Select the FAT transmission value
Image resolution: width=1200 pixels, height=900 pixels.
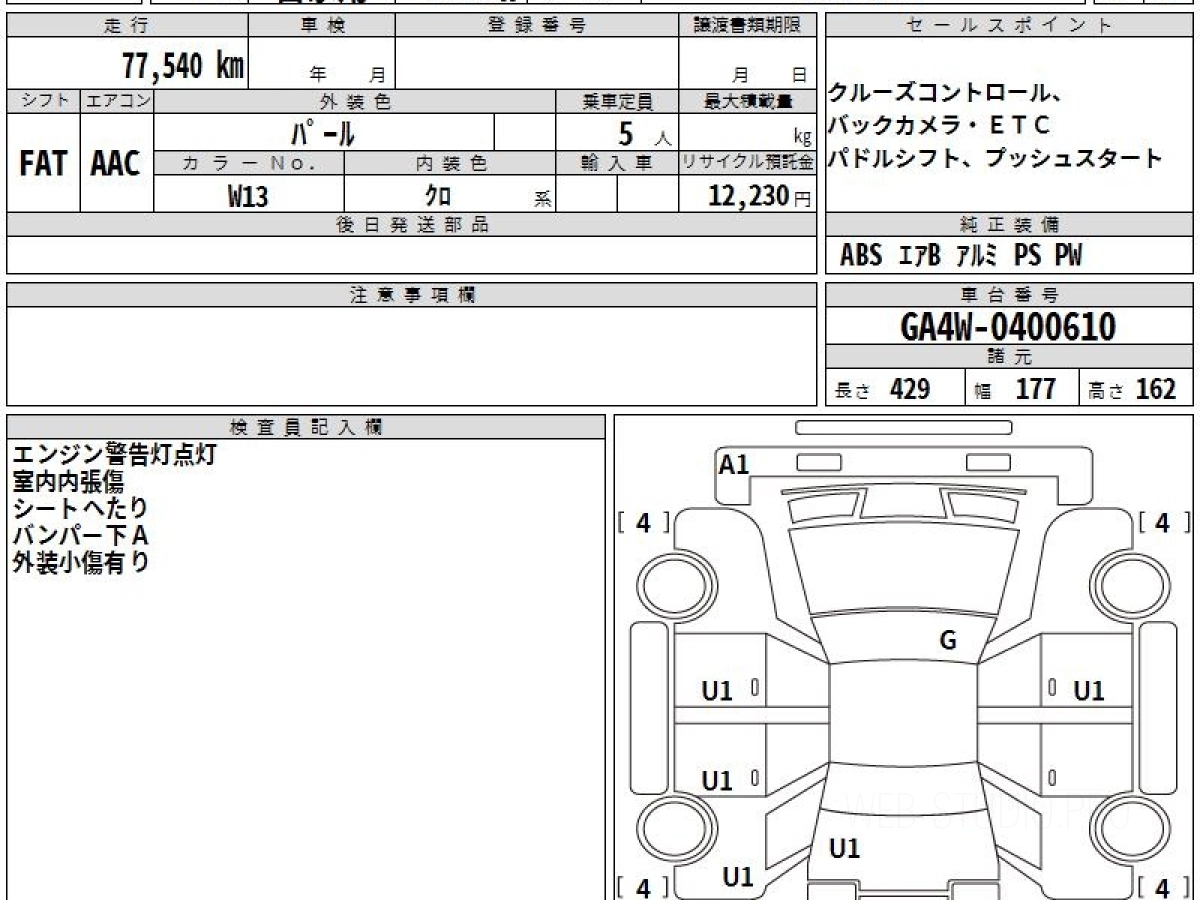[43, 163]
